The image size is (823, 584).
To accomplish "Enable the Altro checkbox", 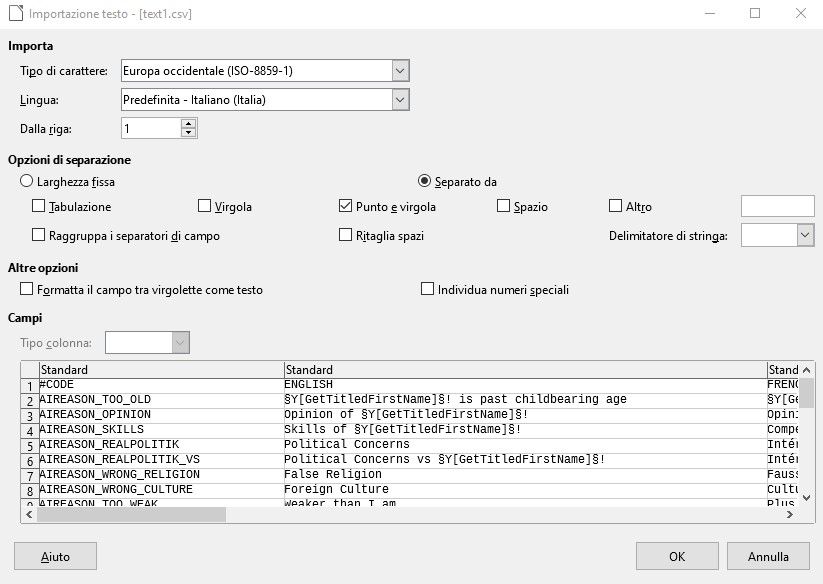I will coord(615,206).
